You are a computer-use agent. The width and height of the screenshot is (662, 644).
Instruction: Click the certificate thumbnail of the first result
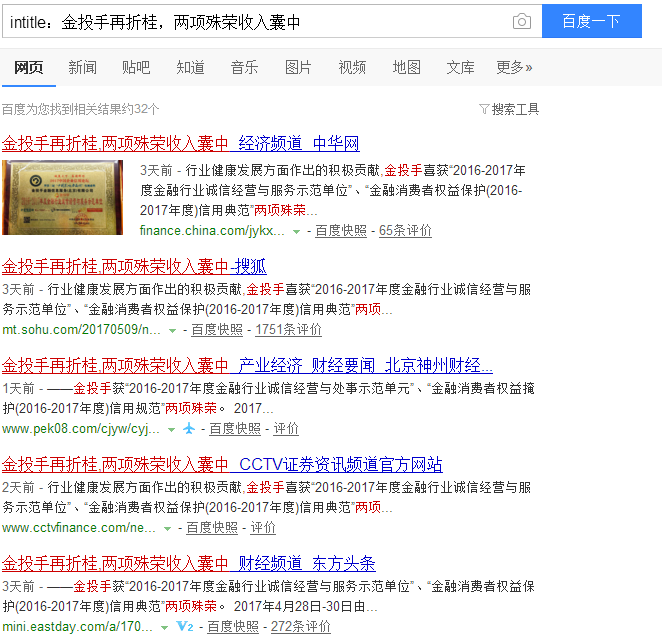(62, 197)
